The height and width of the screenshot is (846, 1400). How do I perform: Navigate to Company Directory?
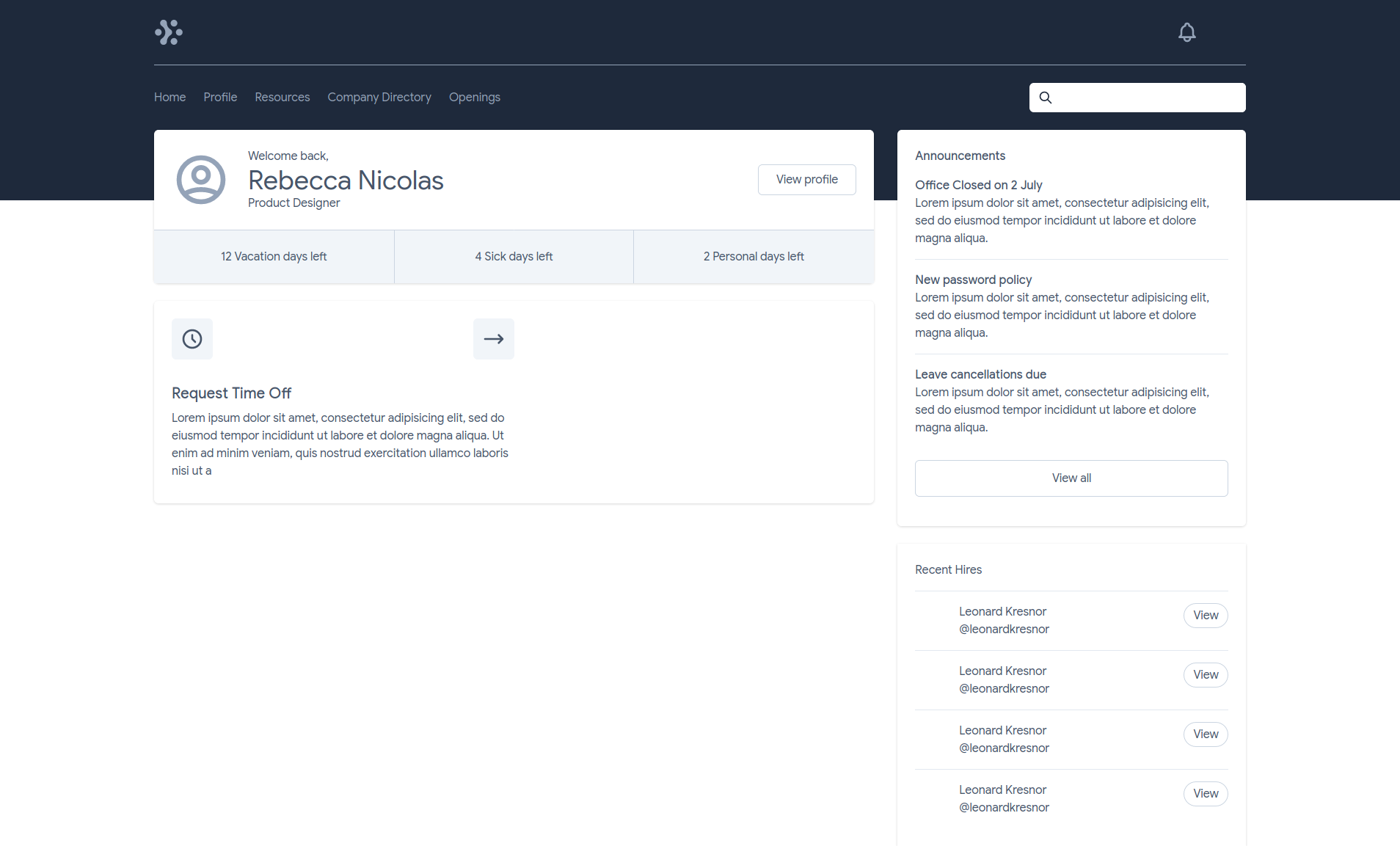click(379, 97)
